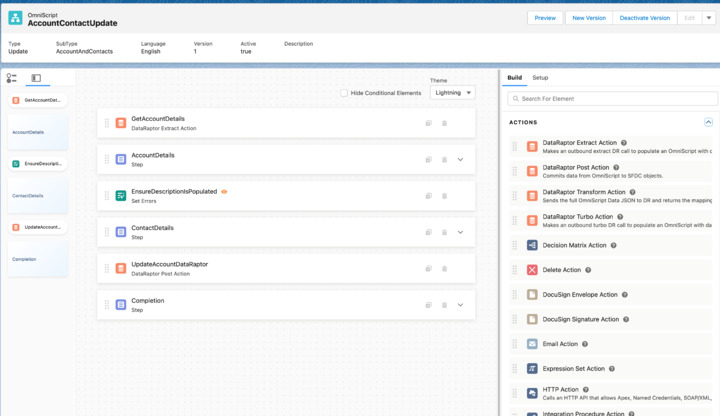The width and height of the screenshot is (720, 416).
Task: Select the Build tab
Action: click(514, 78)
